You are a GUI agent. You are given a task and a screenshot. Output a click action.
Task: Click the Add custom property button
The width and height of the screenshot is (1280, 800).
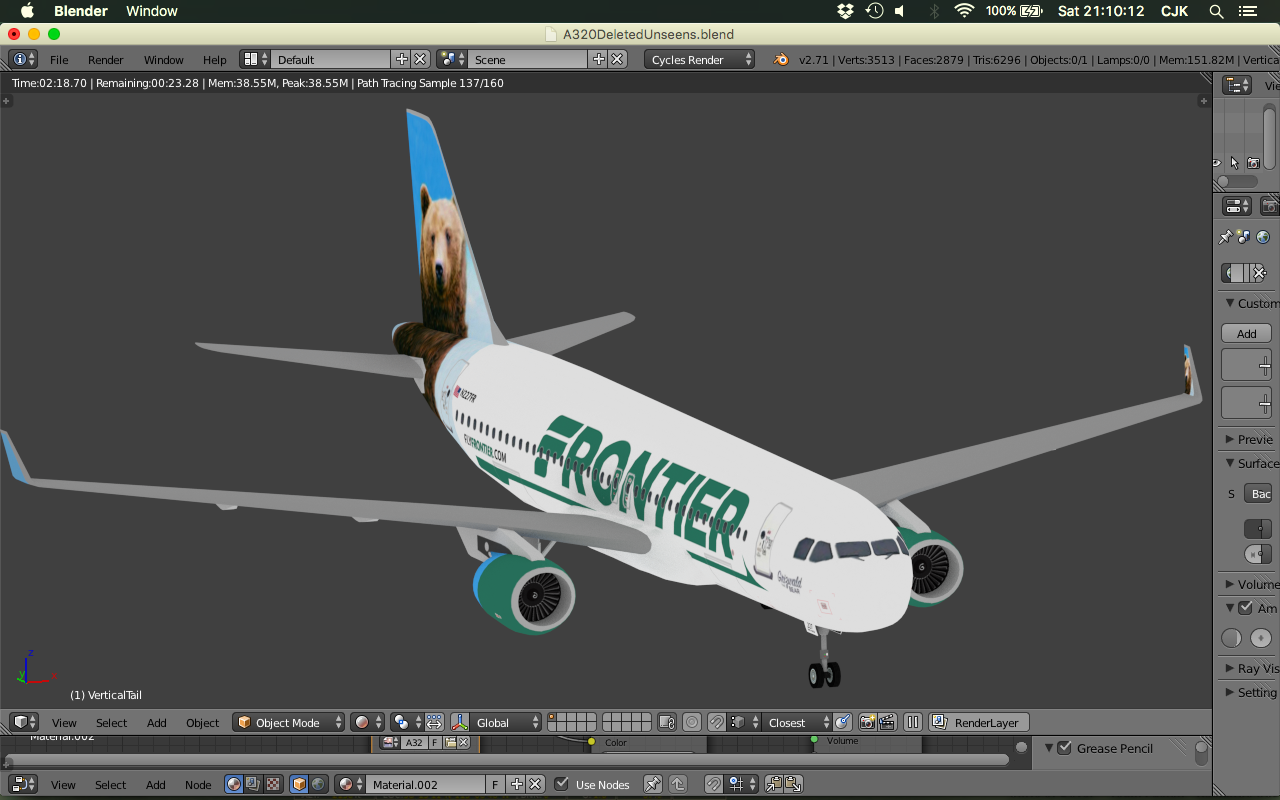pyautogui.click(x=1246, y=333)
